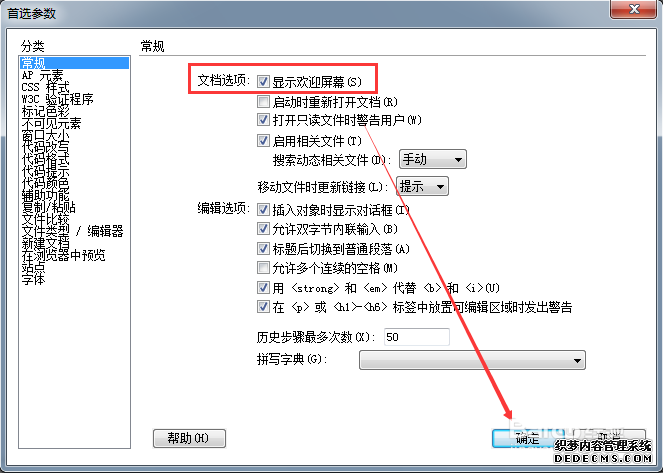Viewport: 663px width, 473px height.
Task: Close the 首选参数 dialog window
Action: [x=633, y=9]
